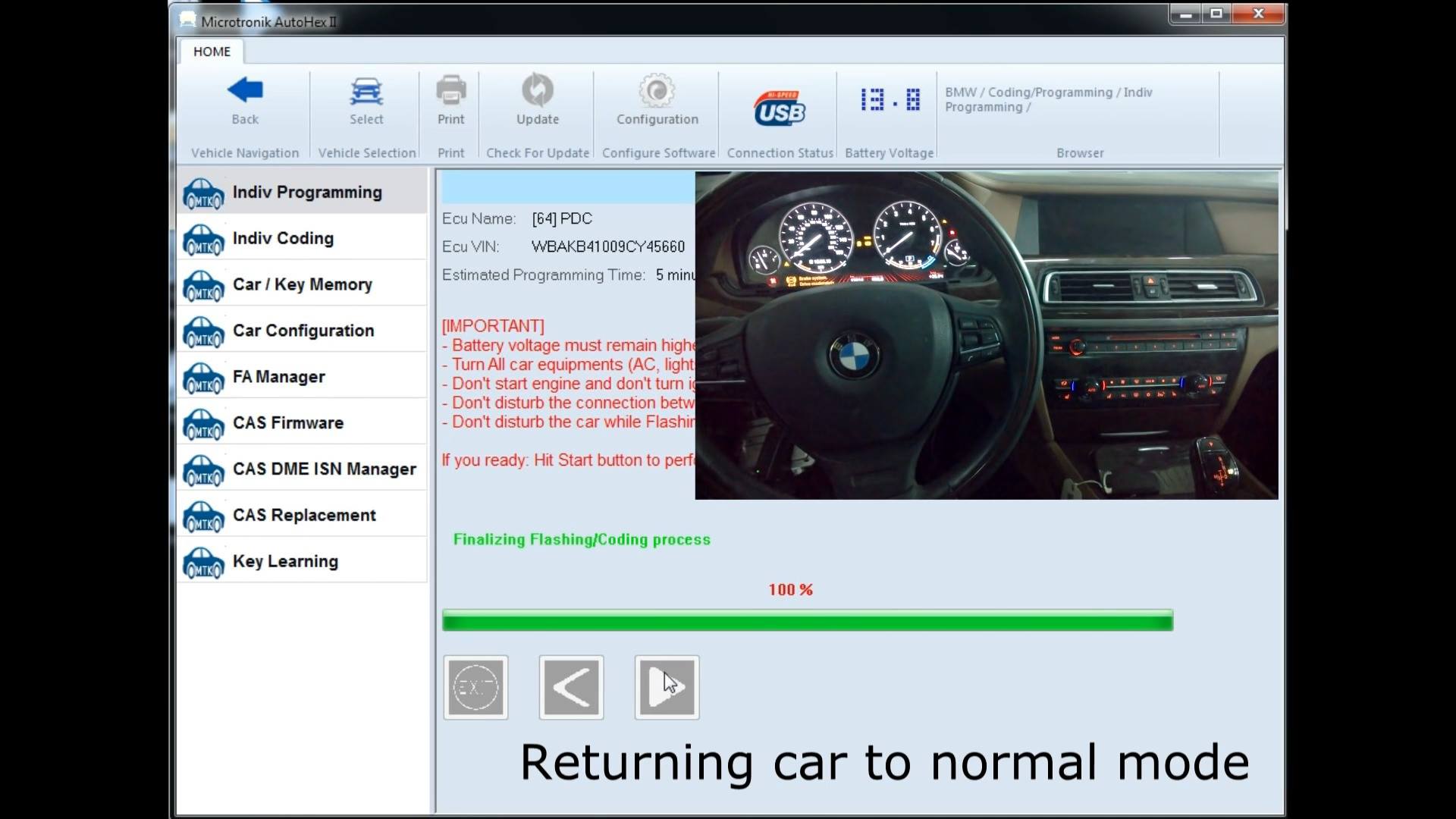Click the car icon beside Indiv Coding
1456x819 pixels.
[203, 240]
